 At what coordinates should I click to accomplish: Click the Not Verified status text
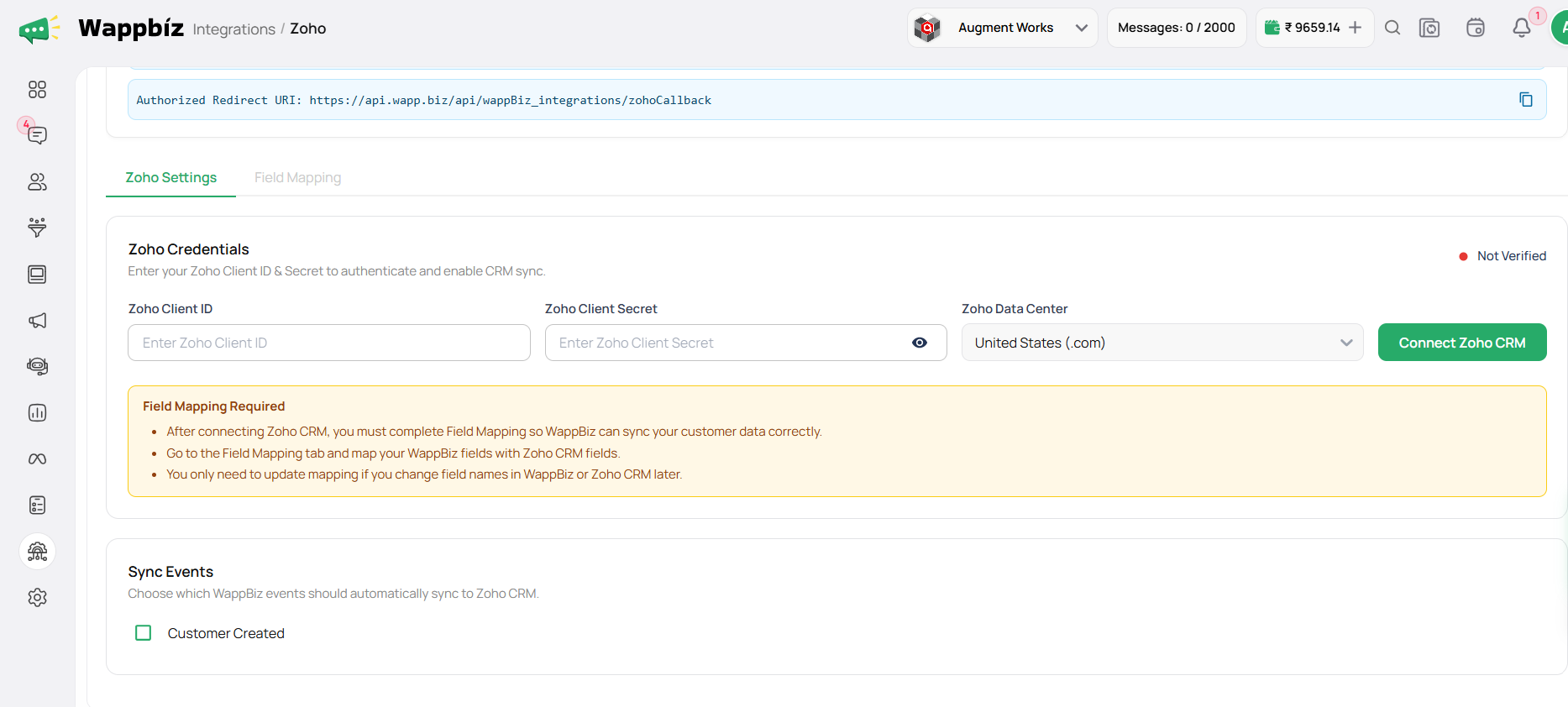(x=1512, y=256)
